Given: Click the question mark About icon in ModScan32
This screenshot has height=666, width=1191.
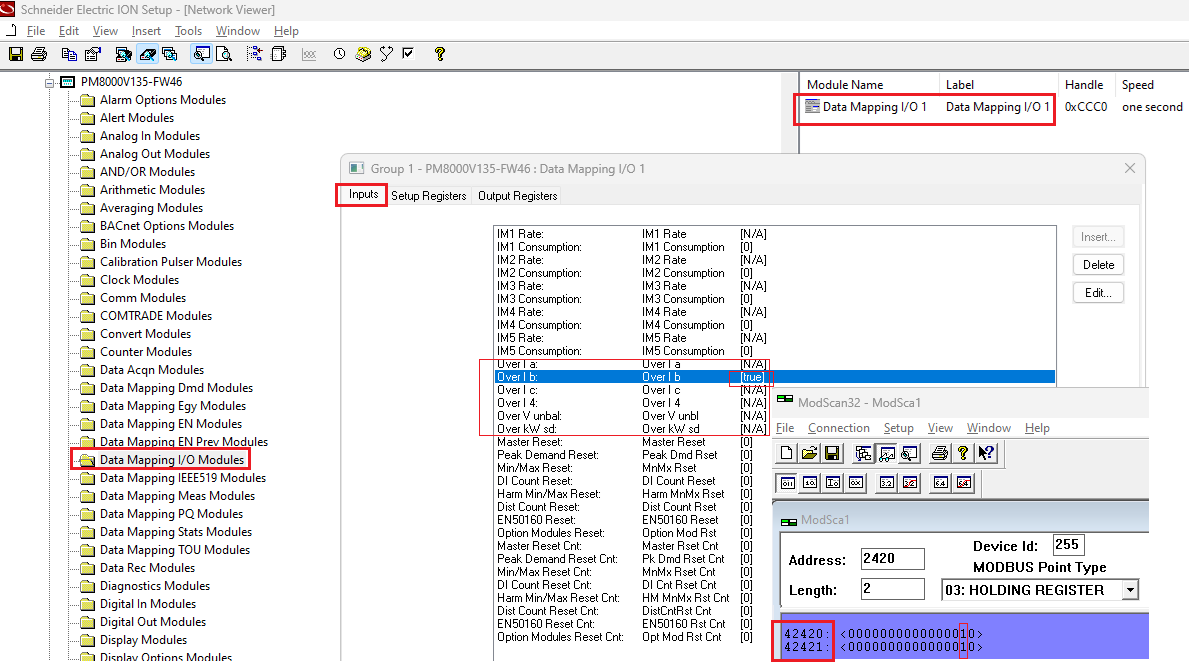Looking at the screenshot, I should [x=962, y=453].
